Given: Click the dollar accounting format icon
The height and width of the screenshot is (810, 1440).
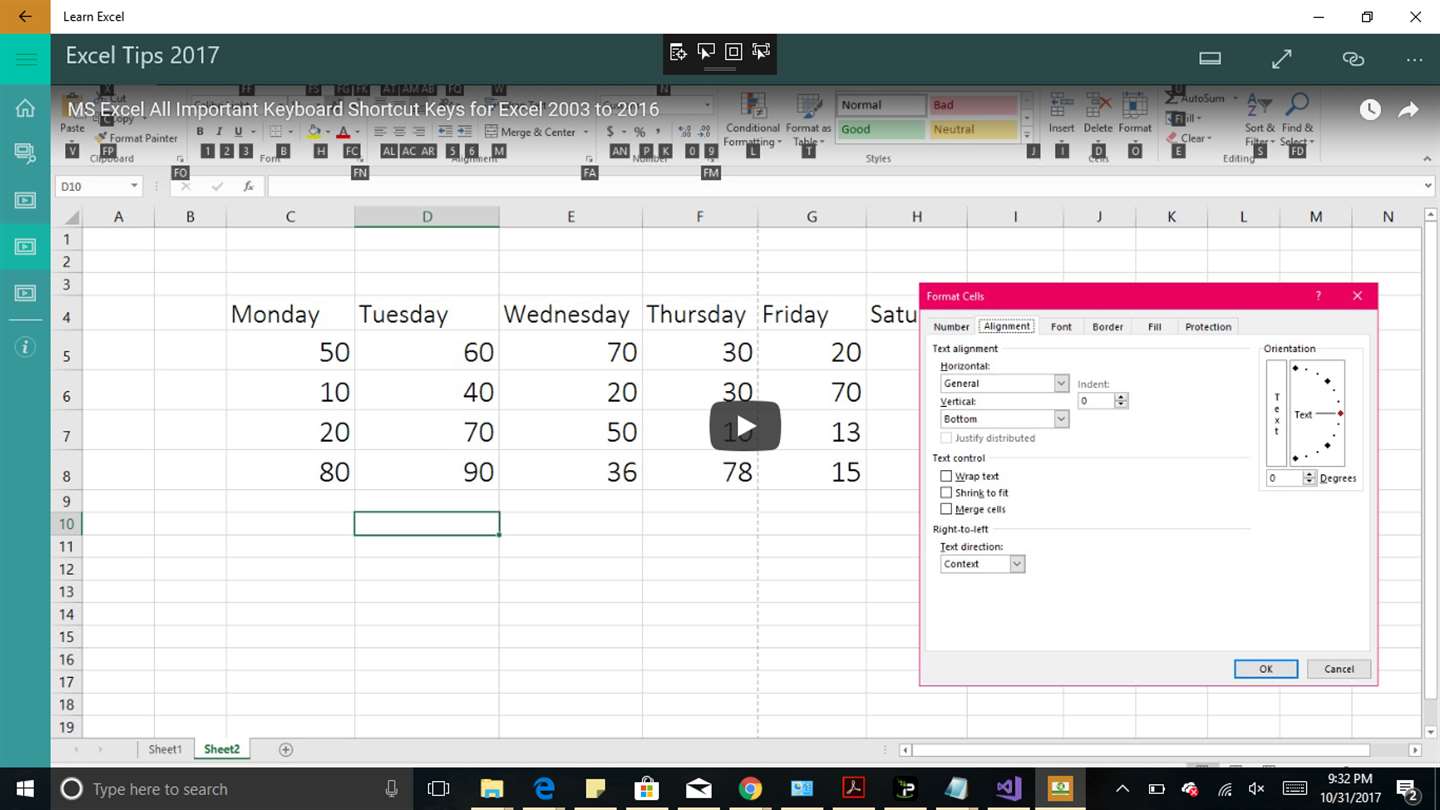Looking at the screenshot, I should [x=610, y=131].
